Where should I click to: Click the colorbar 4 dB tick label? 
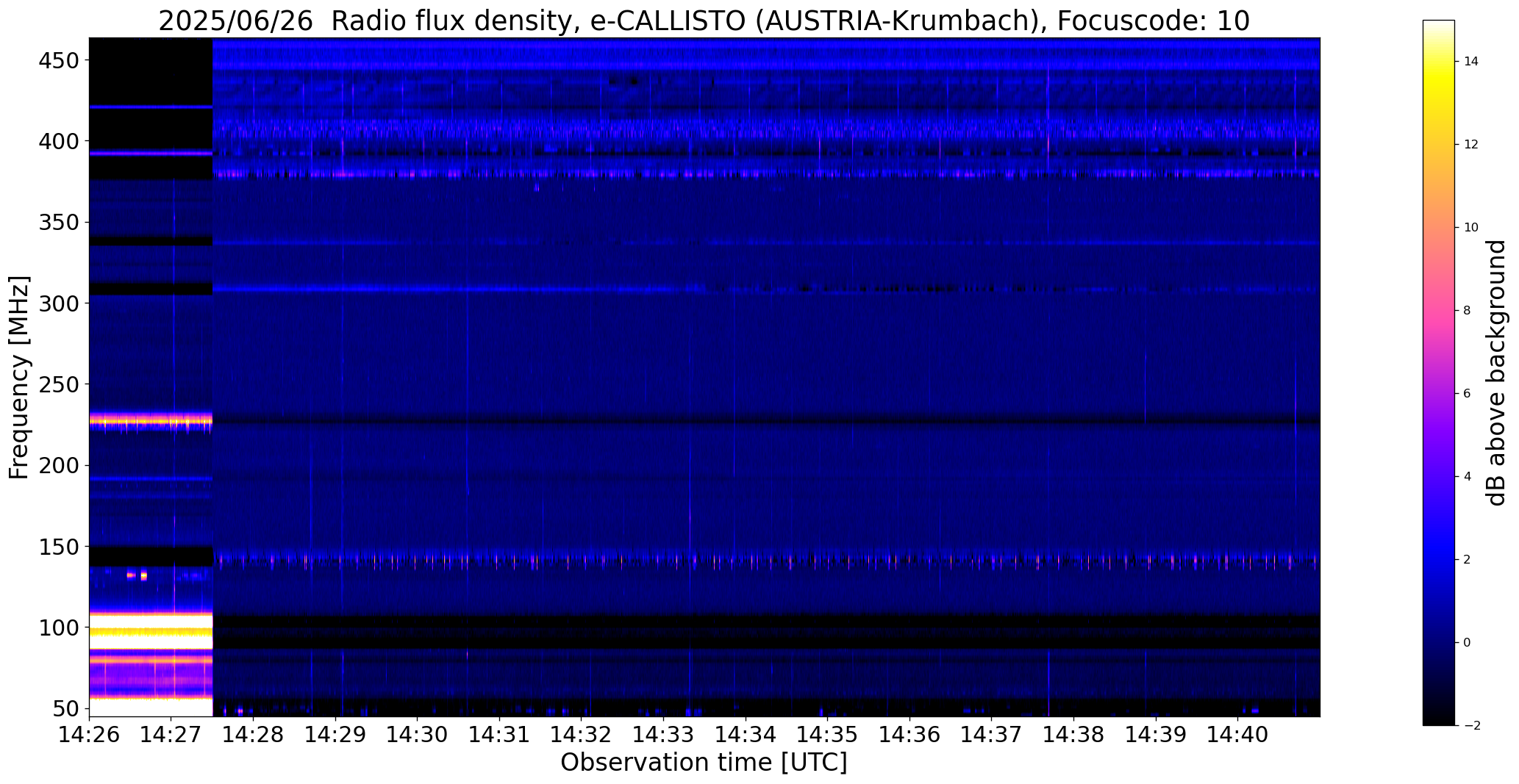click(1468, 476)
